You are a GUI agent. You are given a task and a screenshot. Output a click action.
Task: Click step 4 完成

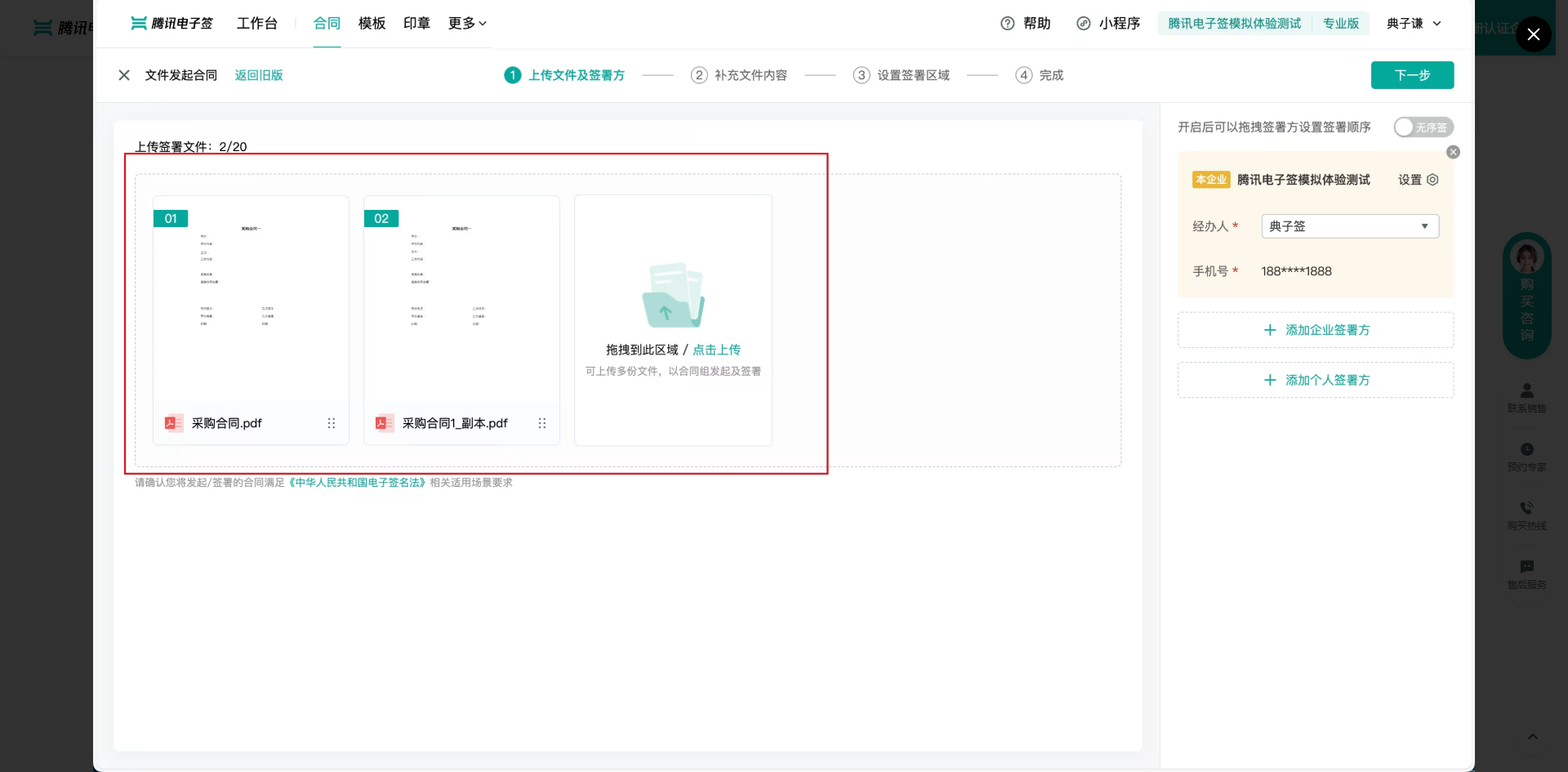click(1040, 75)
